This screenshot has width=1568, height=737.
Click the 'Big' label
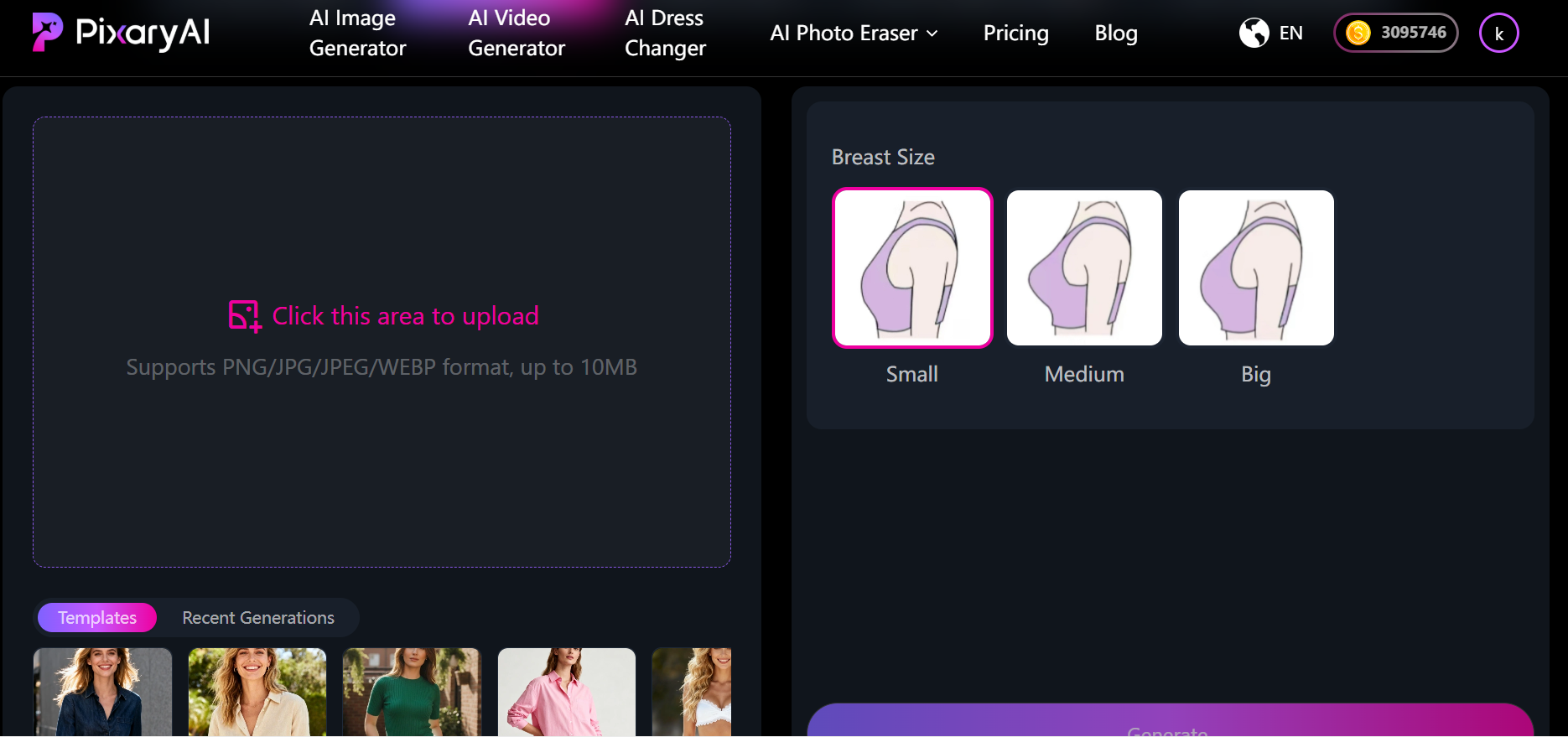point(1256,375)
